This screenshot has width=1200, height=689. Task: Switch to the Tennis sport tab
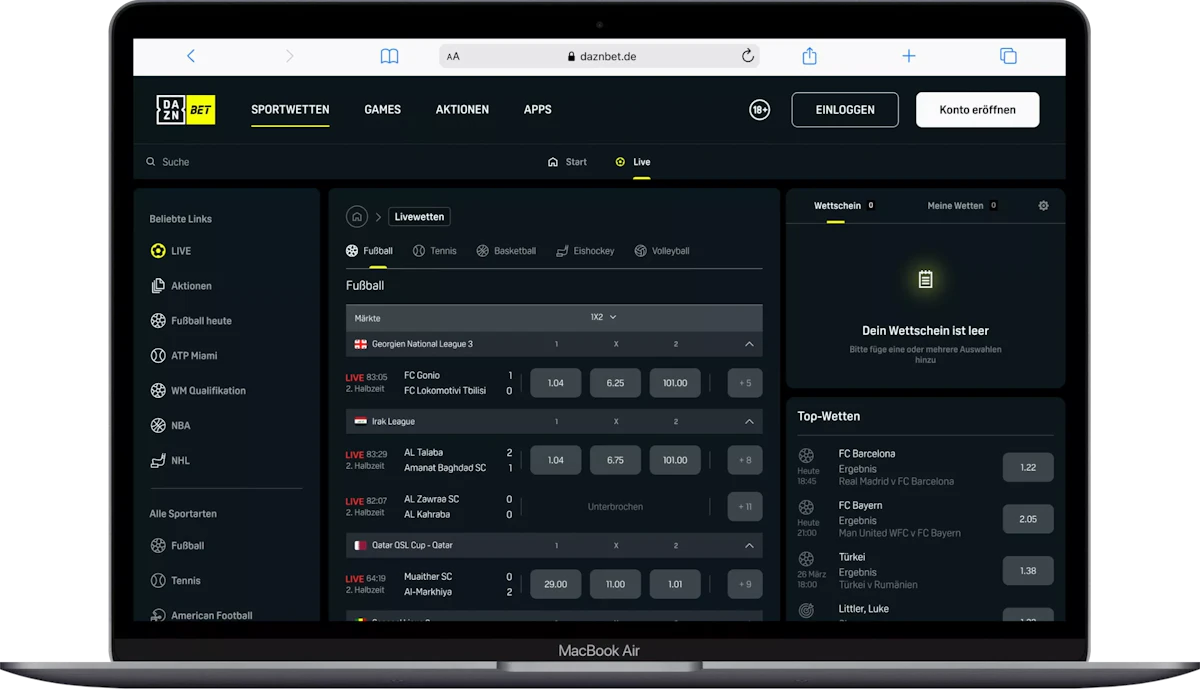click(x=435, y=251)
